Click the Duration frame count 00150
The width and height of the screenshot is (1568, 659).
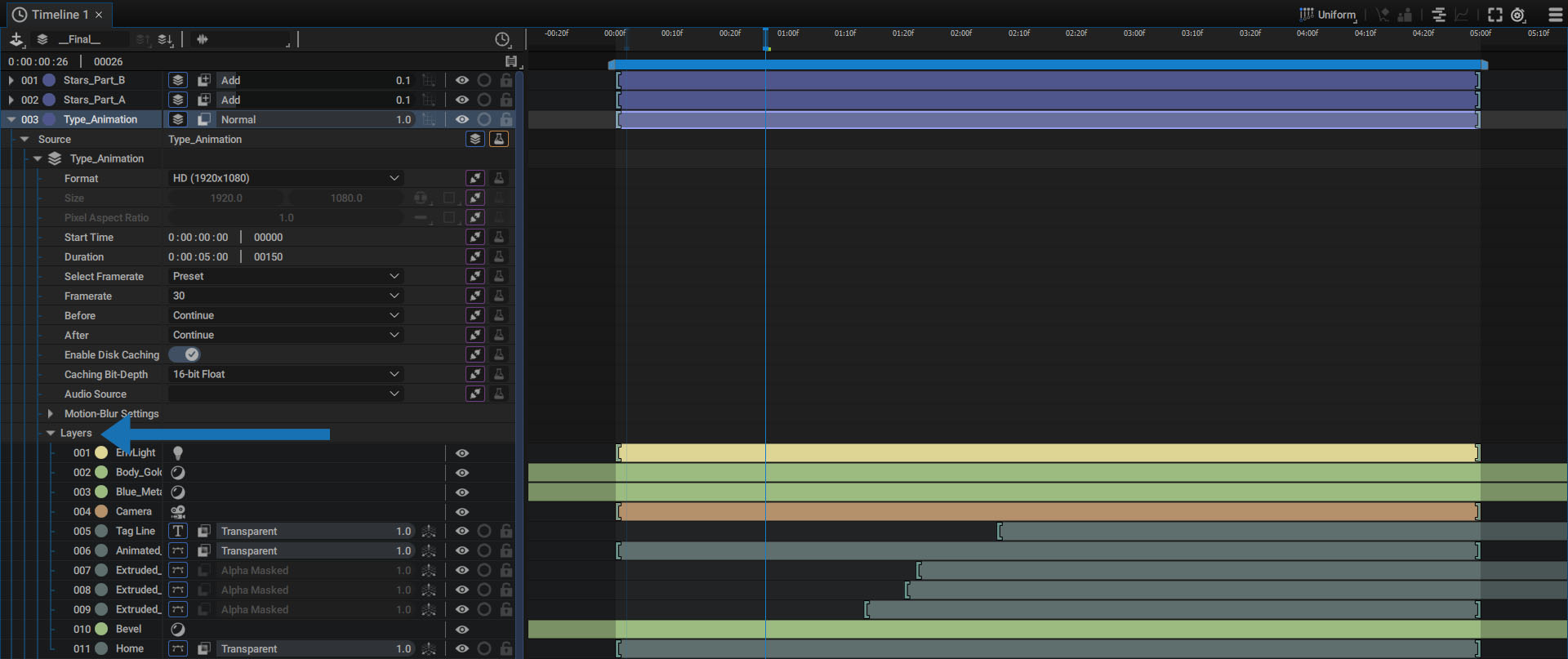[x=269, y=256]
